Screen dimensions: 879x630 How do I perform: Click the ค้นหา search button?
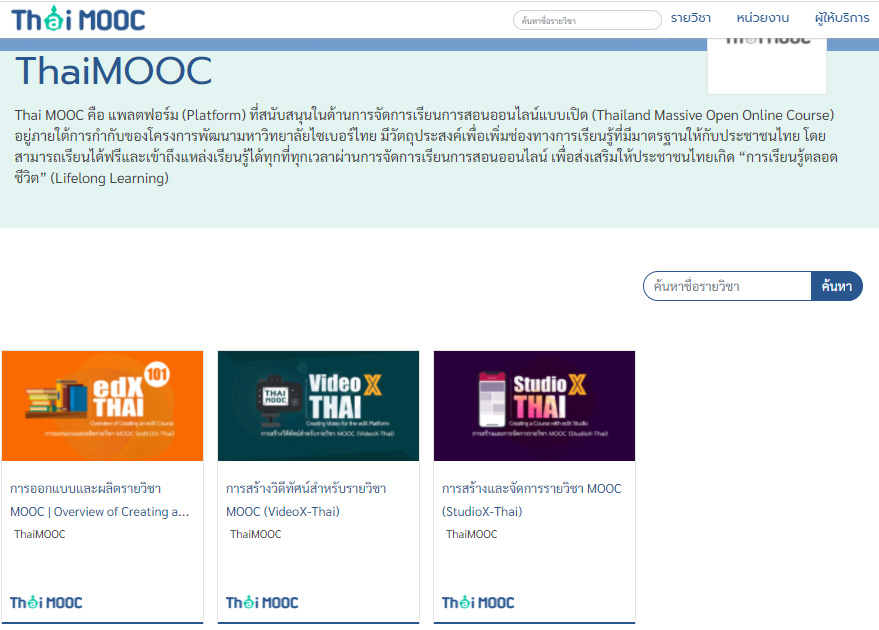click(836, 286)
